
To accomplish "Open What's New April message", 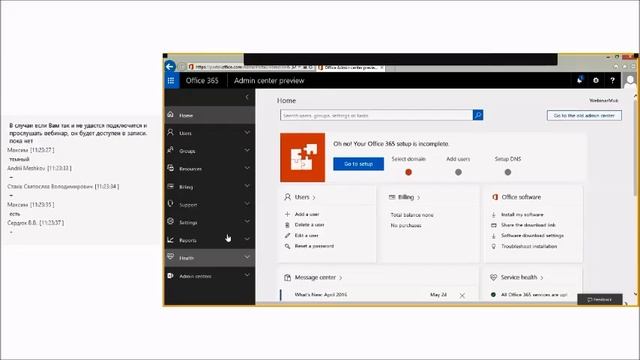I will (321, 295).
